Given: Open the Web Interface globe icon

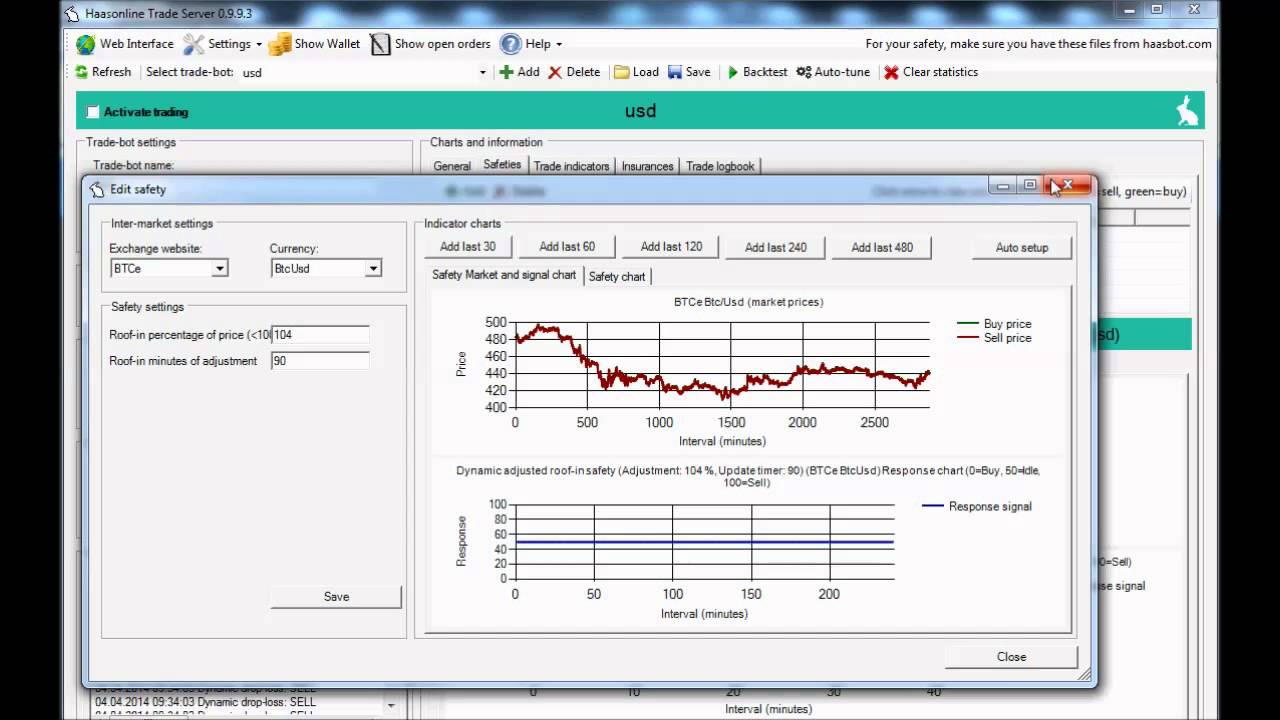Looking at the screenshot, I should point(86,44).
